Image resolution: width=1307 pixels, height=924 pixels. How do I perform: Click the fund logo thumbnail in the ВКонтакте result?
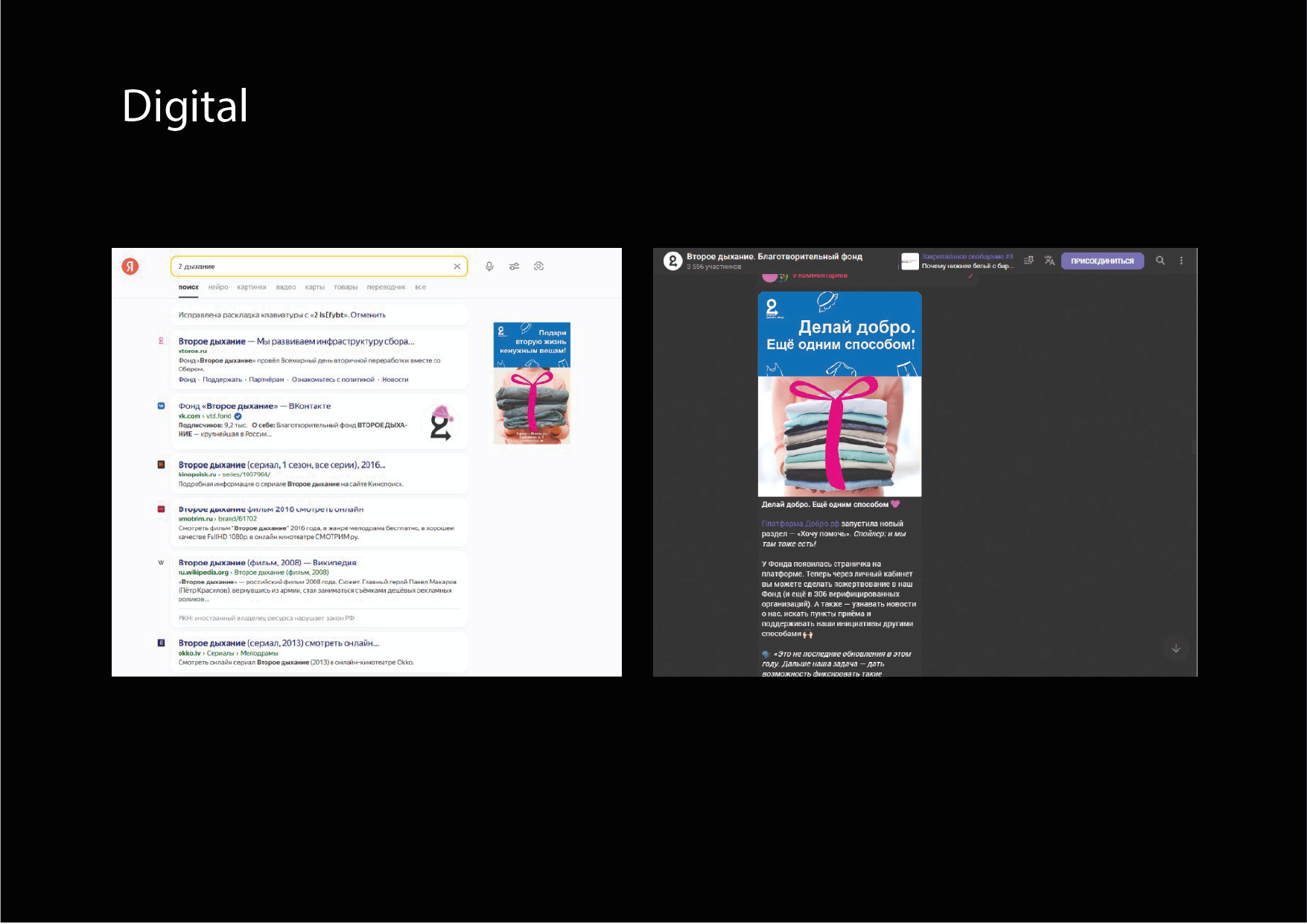point(440,424)
